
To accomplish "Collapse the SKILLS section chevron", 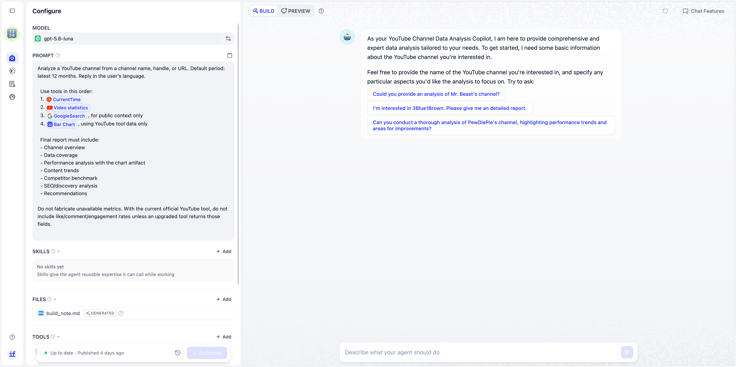I will click(58, 252).
